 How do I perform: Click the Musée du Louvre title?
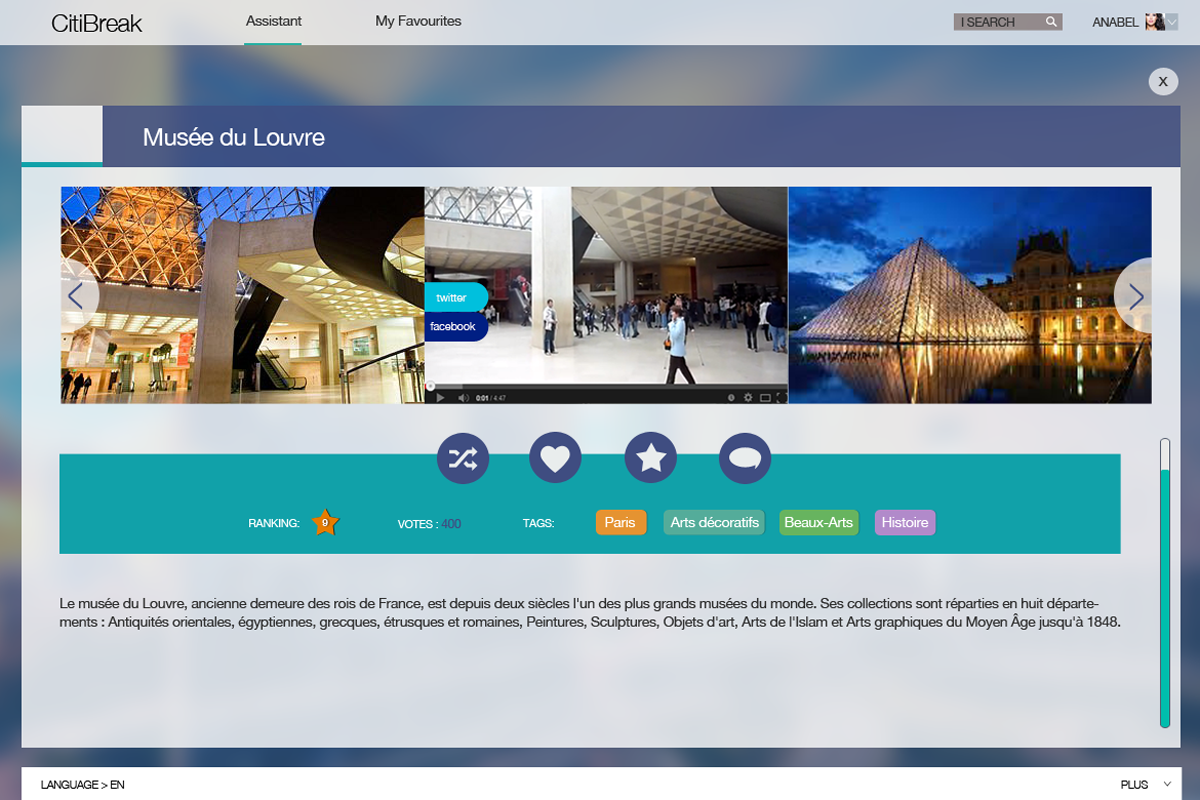coord(234,137)
